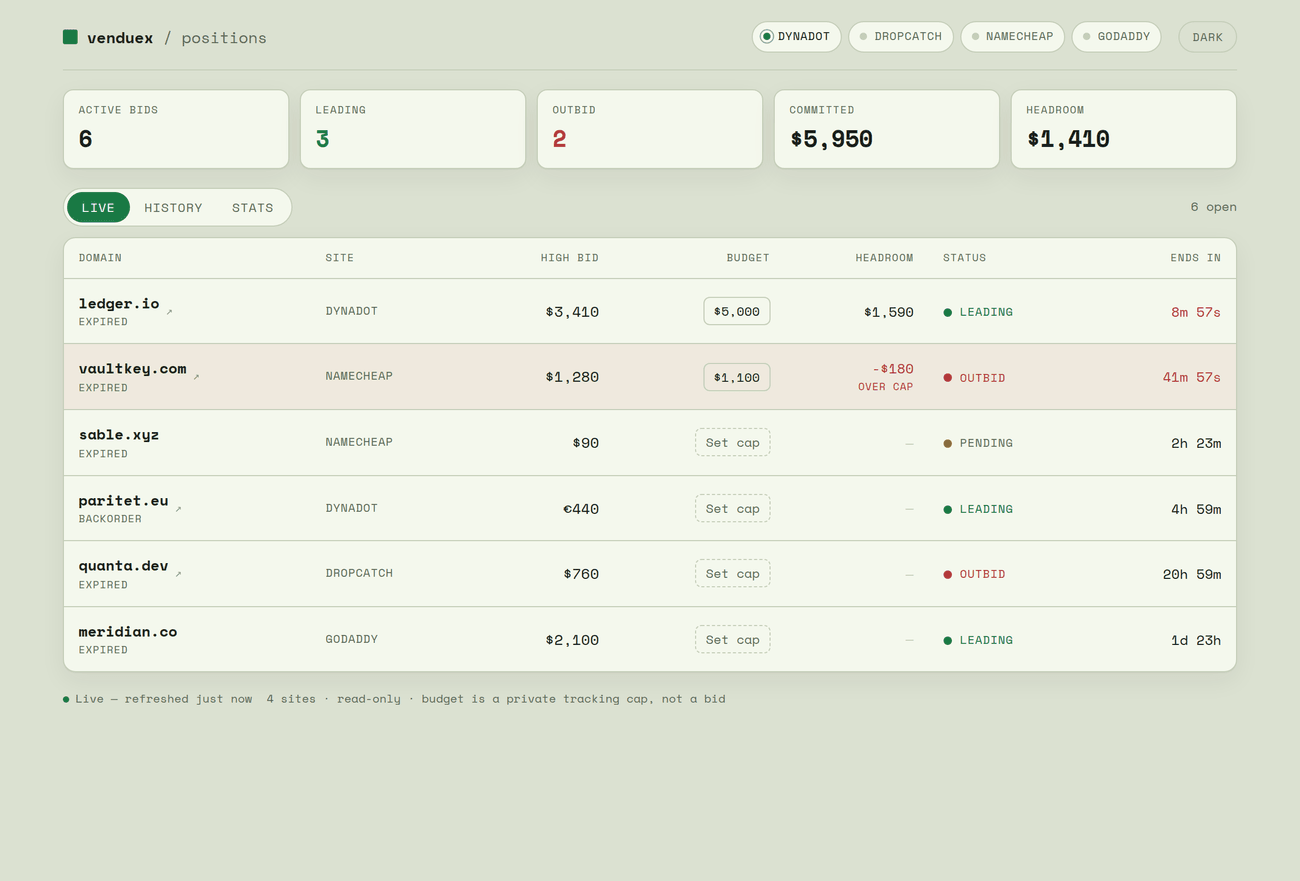Click LEADING status for ledger.io
1300x881 pixels.
point(978,312)
